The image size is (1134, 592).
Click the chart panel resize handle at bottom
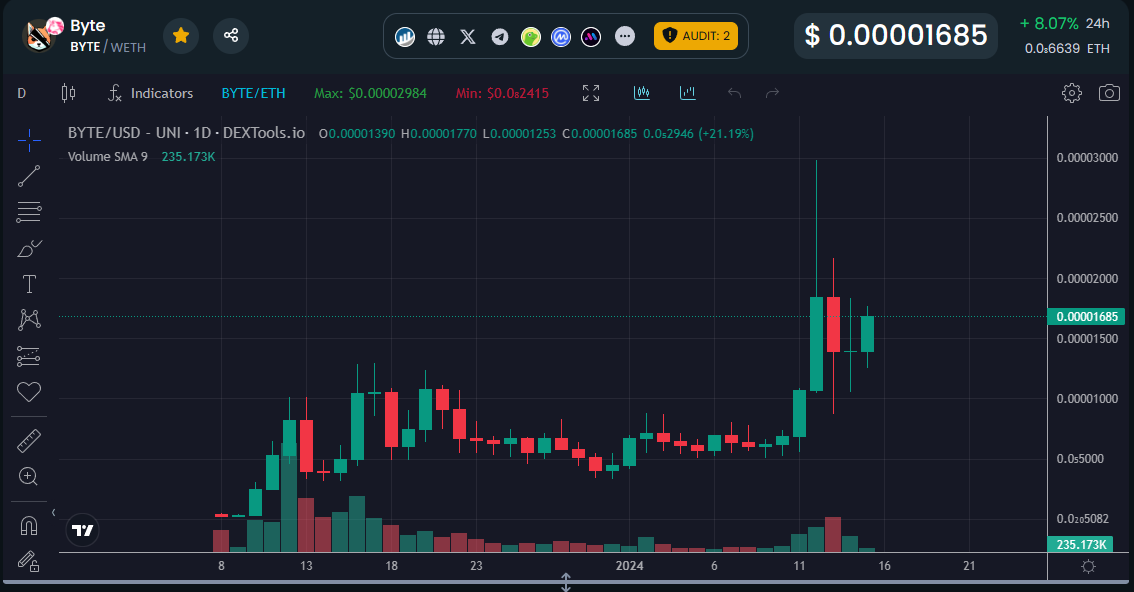click(x=566, y=581)
